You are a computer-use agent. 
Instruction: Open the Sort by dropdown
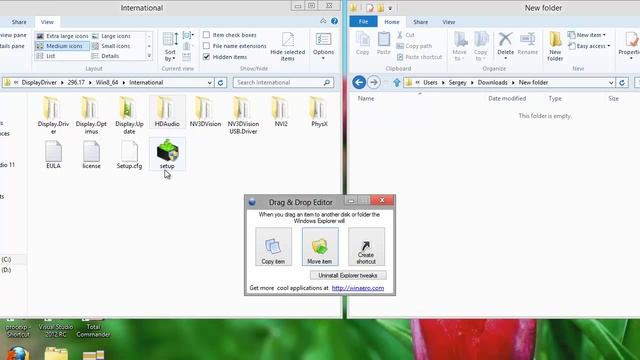click(x=170, y=47)
